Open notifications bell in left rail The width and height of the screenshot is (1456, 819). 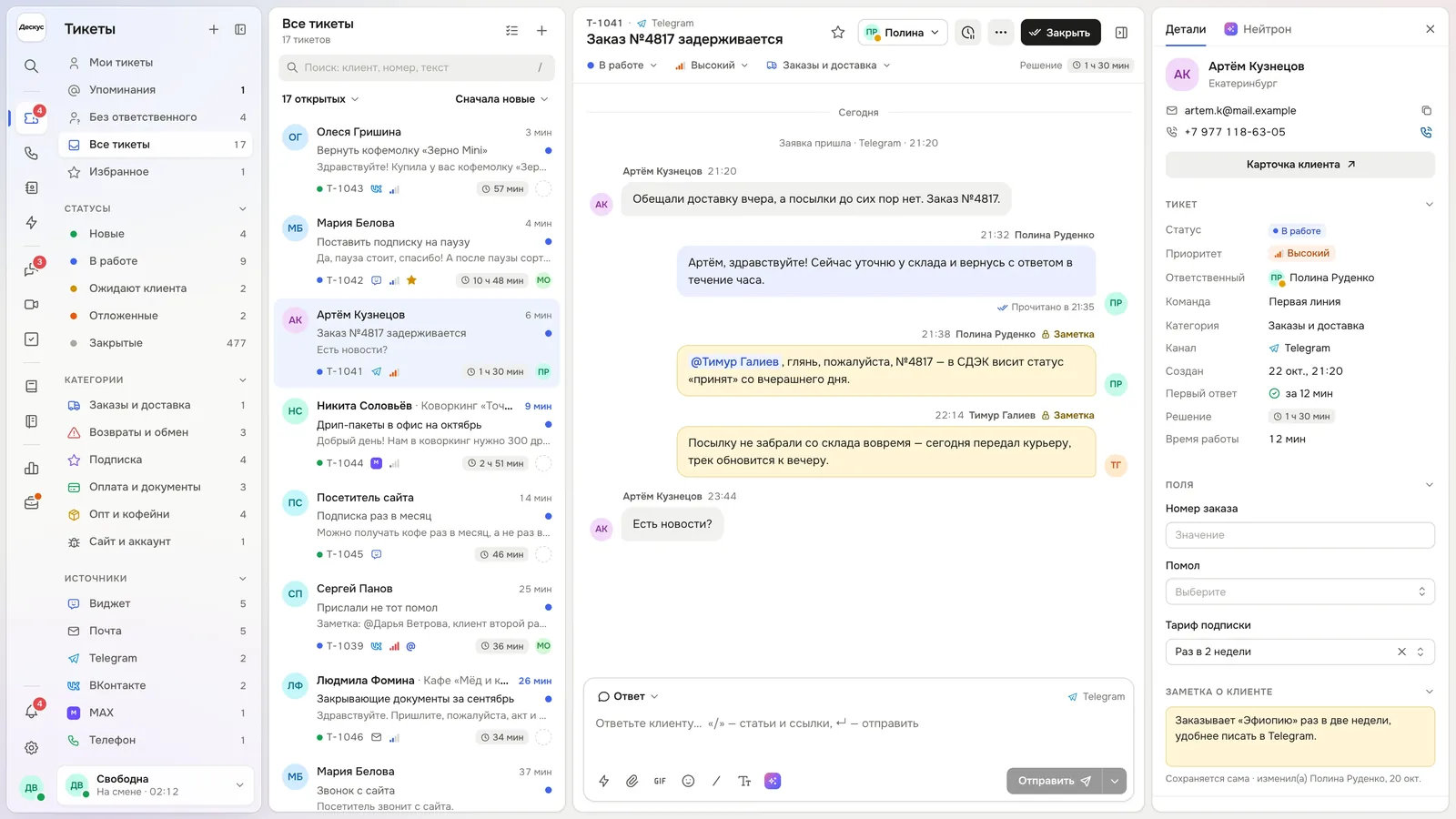(31, 712)
